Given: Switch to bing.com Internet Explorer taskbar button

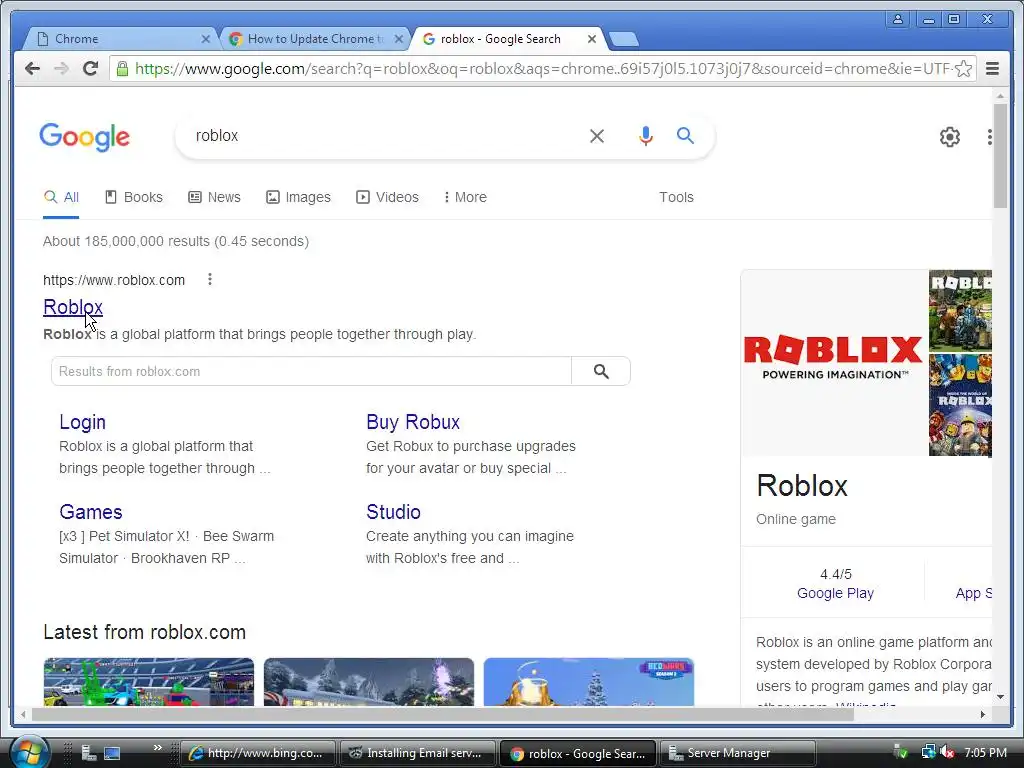Looking at the screenshot, I should coord(259,754).
